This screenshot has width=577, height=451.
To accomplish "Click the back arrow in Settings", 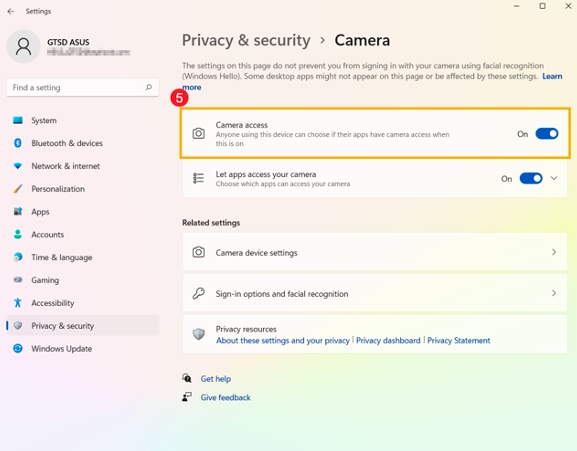I will pyautogui.click(x=11, y=11).
